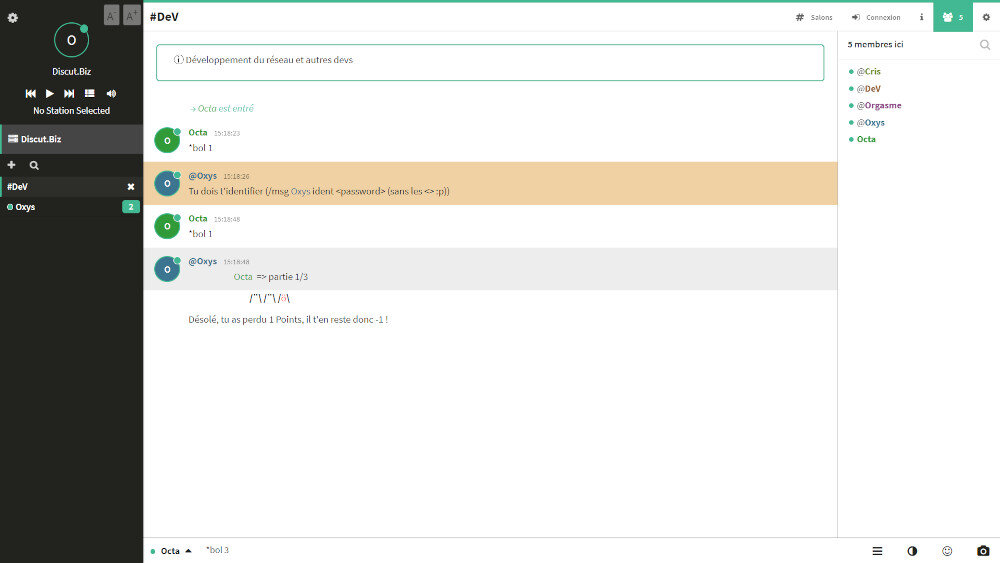Open the emoji picker

[x=947, y=551]
